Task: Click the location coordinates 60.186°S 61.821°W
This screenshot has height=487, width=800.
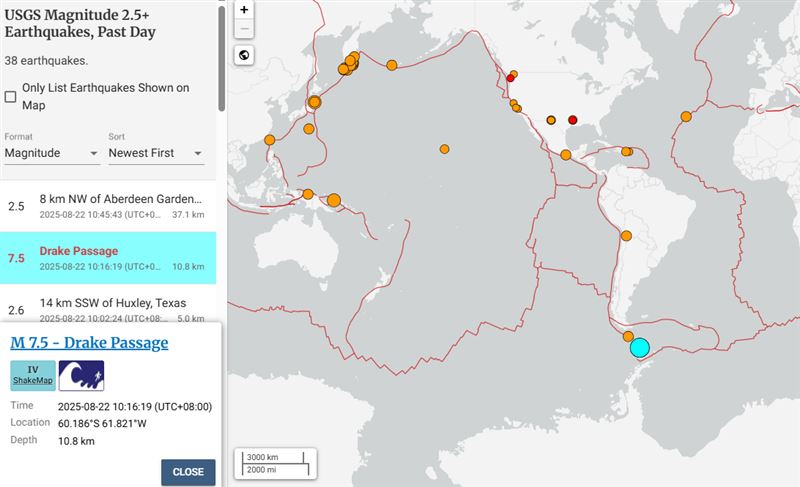Action: [102, 423]
